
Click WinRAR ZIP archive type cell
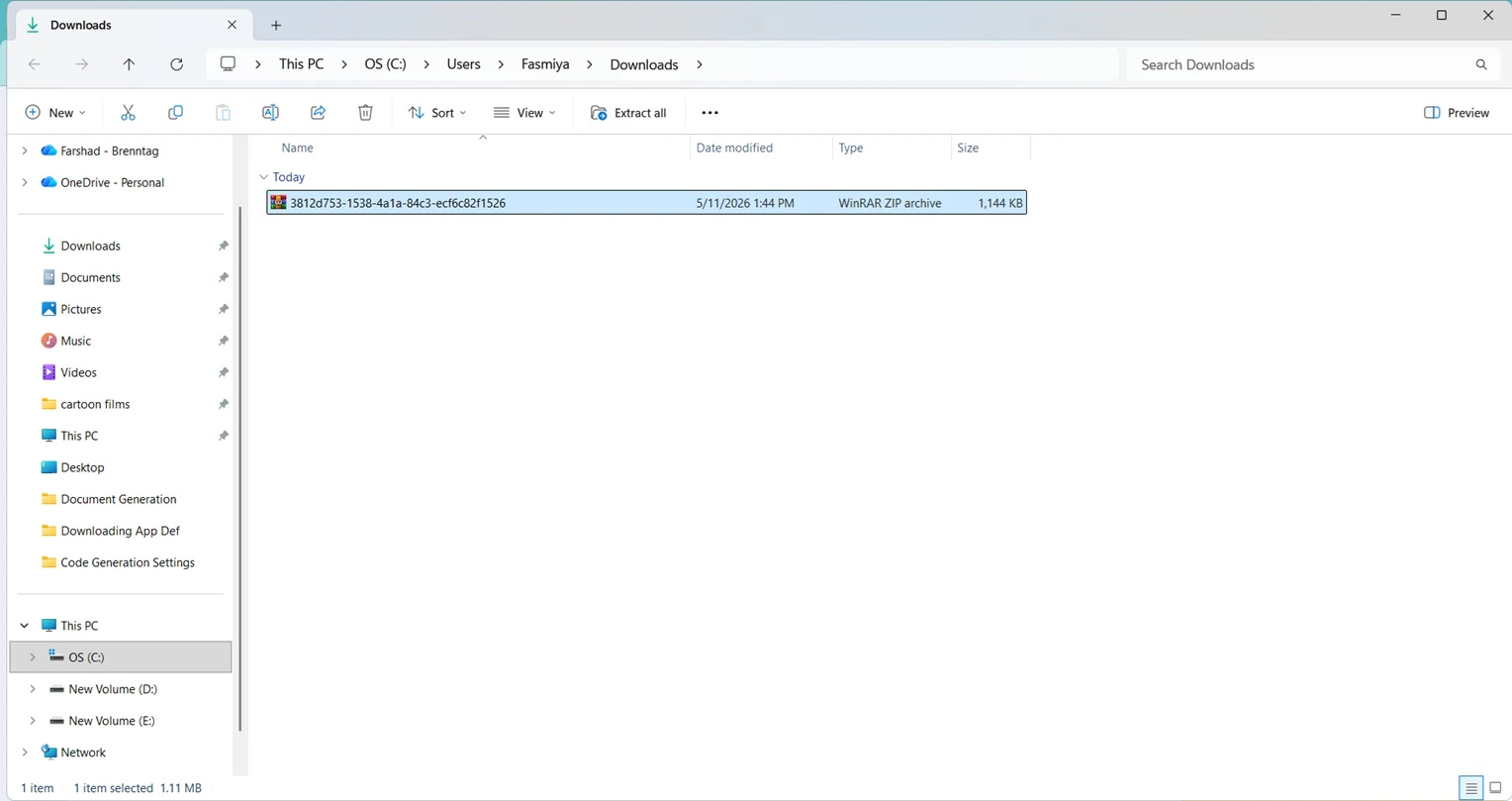click(890, 203)
